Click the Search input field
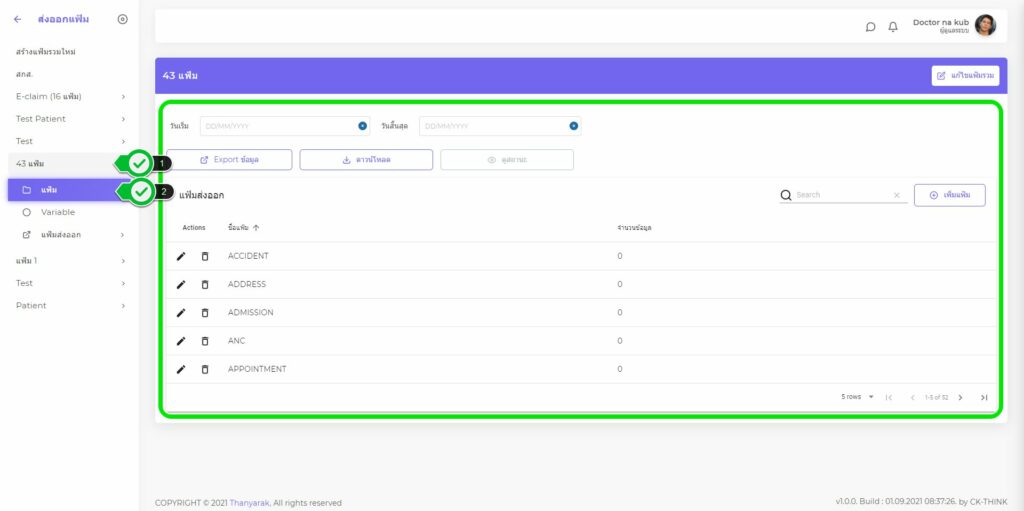 pyautogui.click(x=842, y=195)
